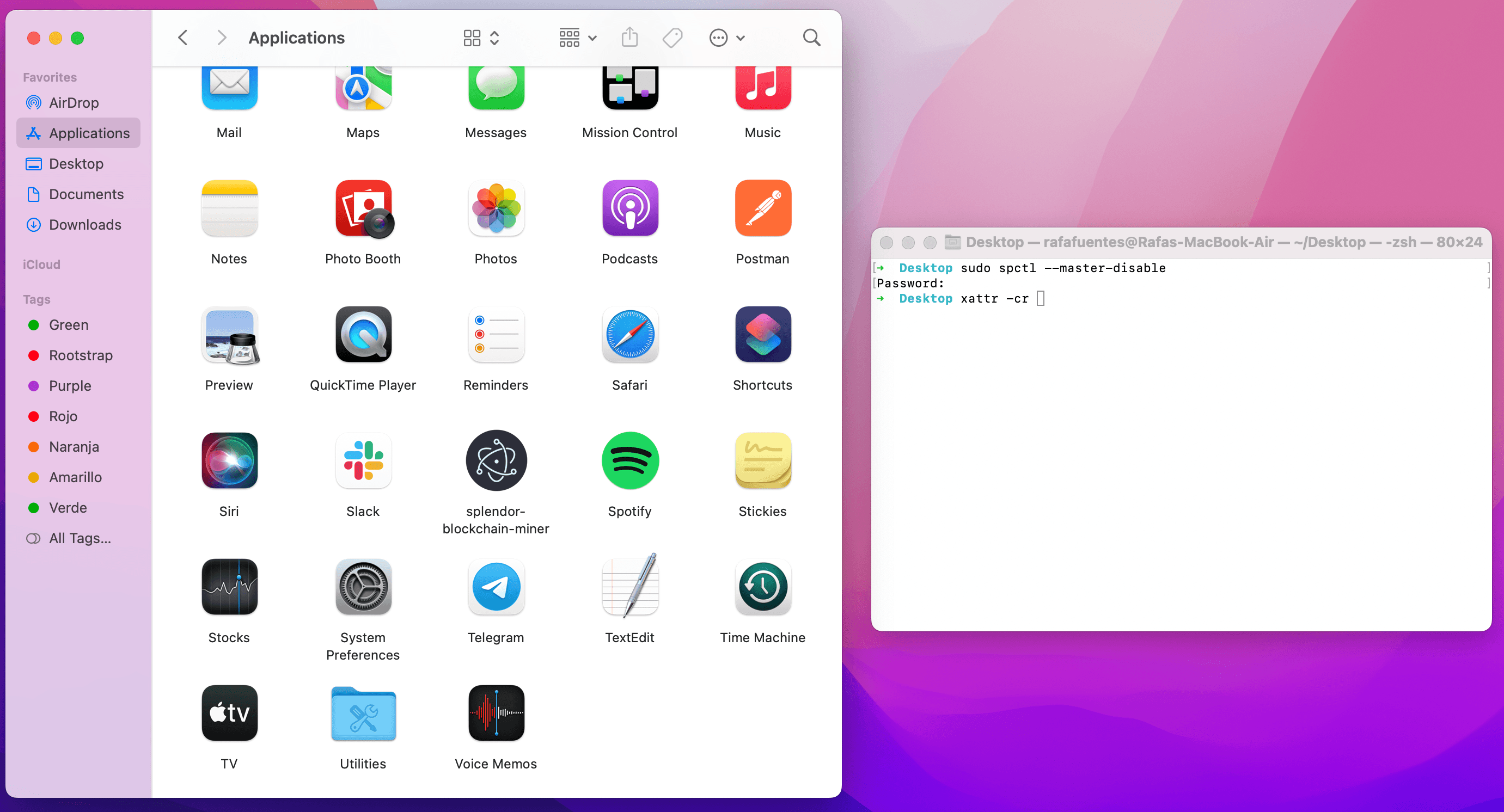Viewport: 1504px width, 812px height.
Task: Open the Messages app icon
Action: click(496, 88)
